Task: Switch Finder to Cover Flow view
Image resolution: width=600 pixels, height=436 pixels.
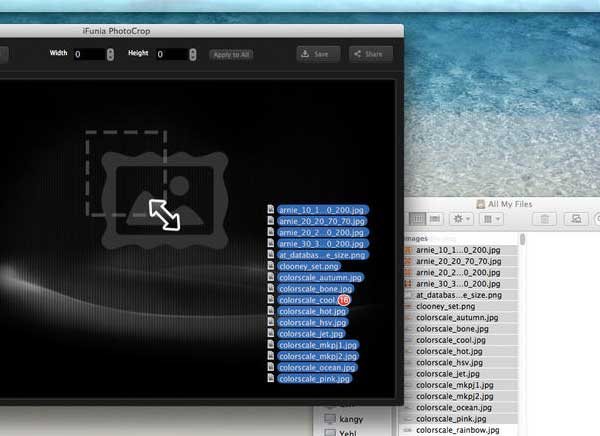Action: tap(434, 219)
